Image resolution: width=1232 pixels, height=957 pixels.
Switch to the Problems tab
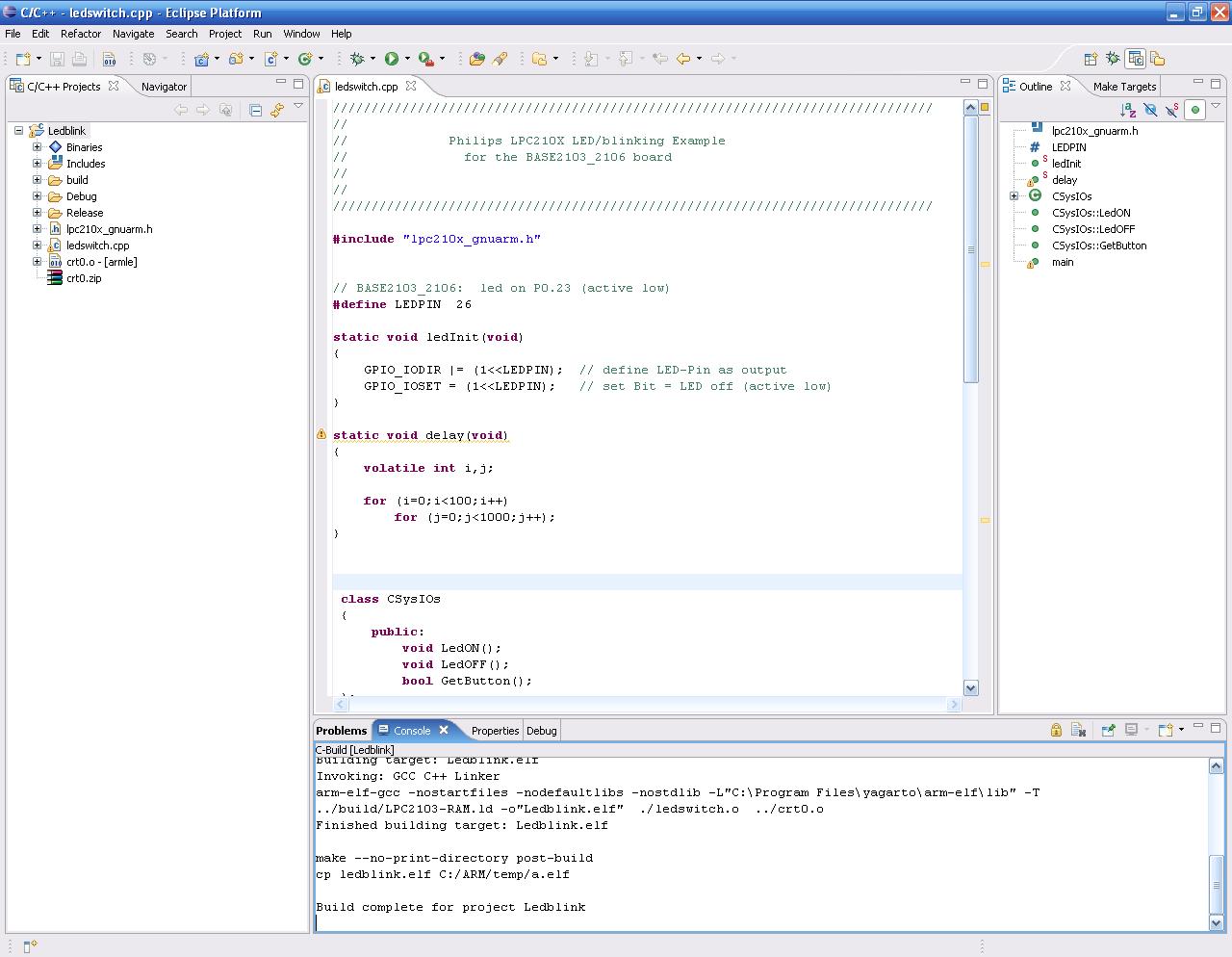coord(342,731)
